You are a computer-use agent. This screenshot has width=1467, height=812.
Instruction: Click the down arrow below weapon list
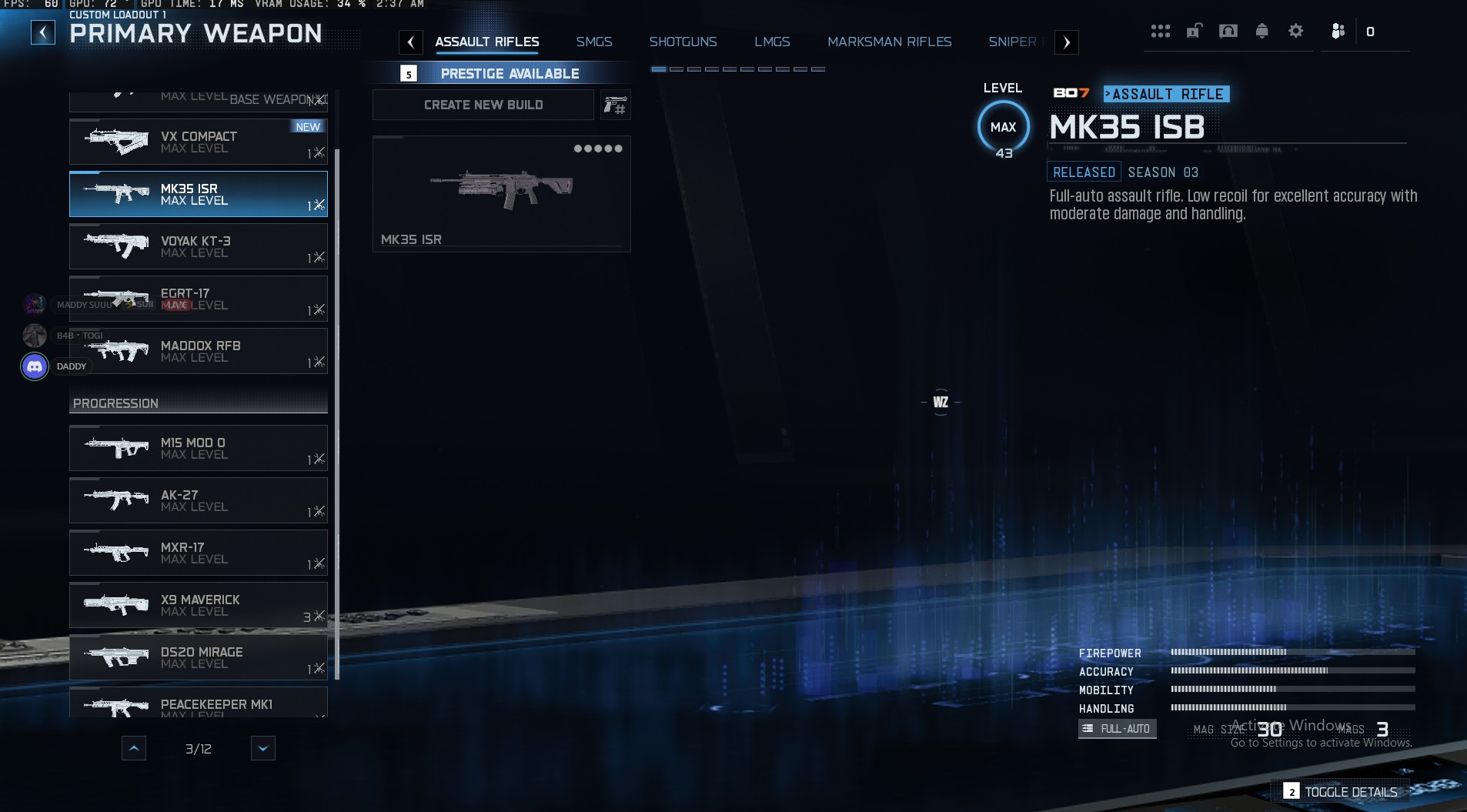click(263, 748)
